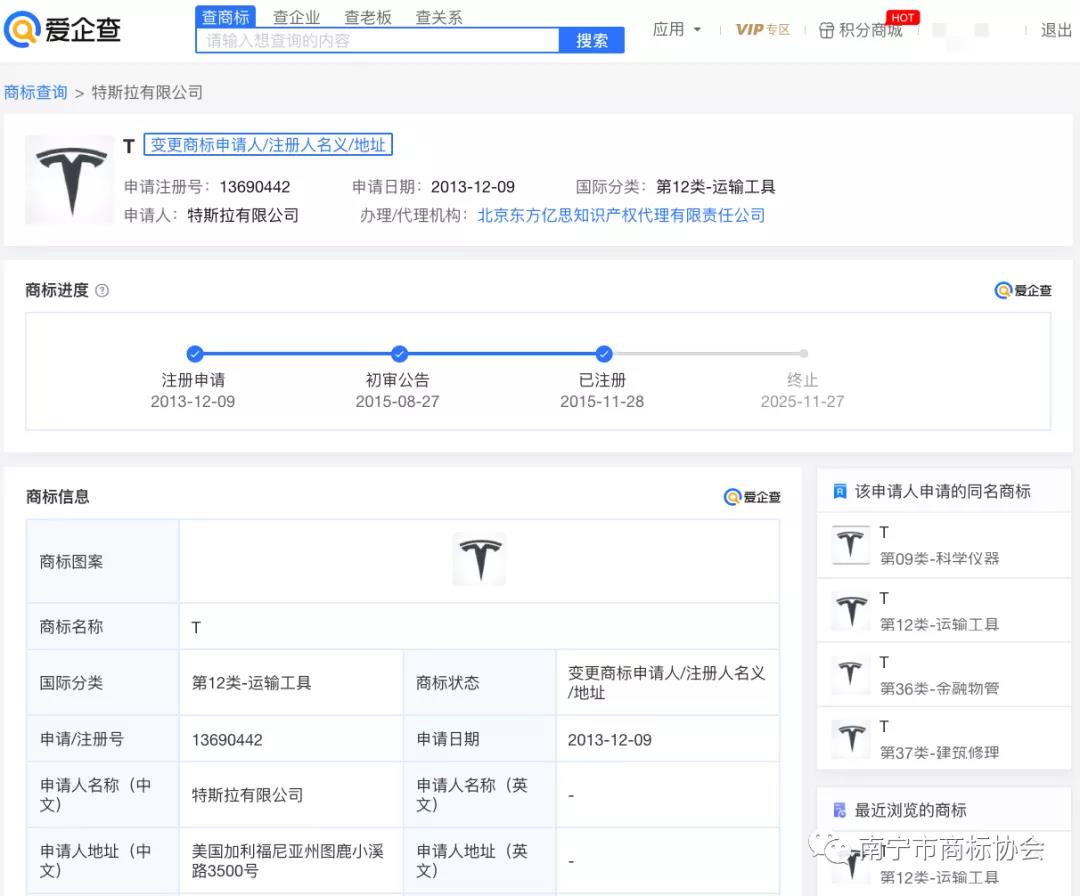Open the T trademark 第36类-金融物管 thumbnail
The width and height of the screenshot is (1080, 896).
coord(851,674)
